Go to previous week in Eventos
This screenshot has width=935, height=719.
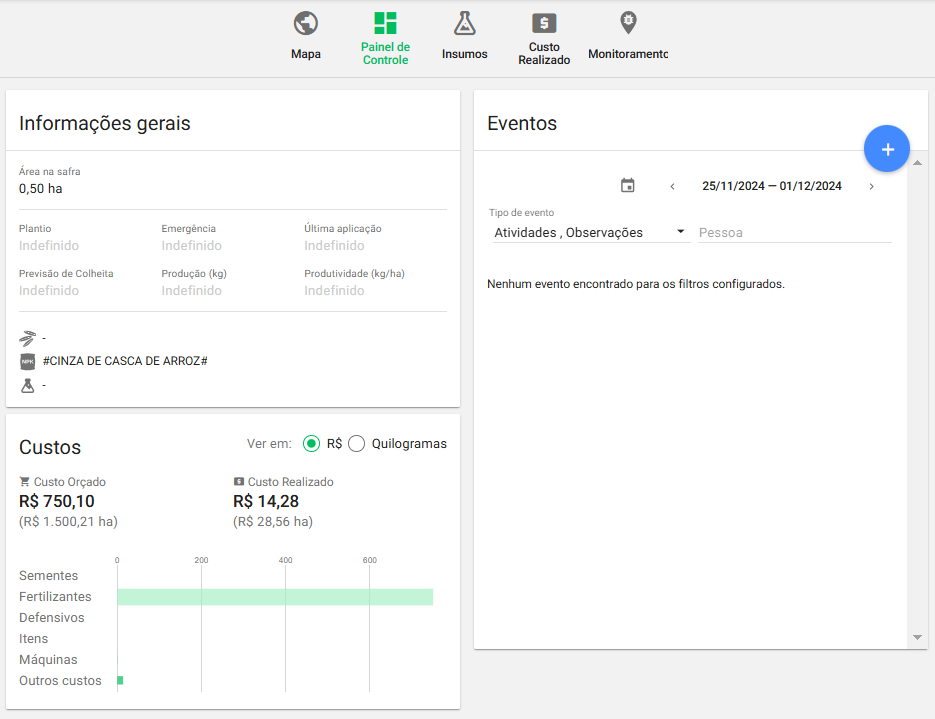click(x=672, y=186)
